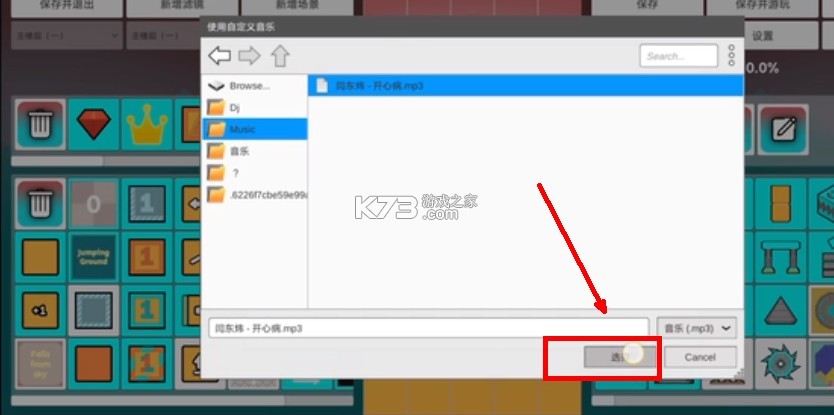Open the 音乐 (.mp3) file type dropdown
The image size is (834, 415).
697,328
